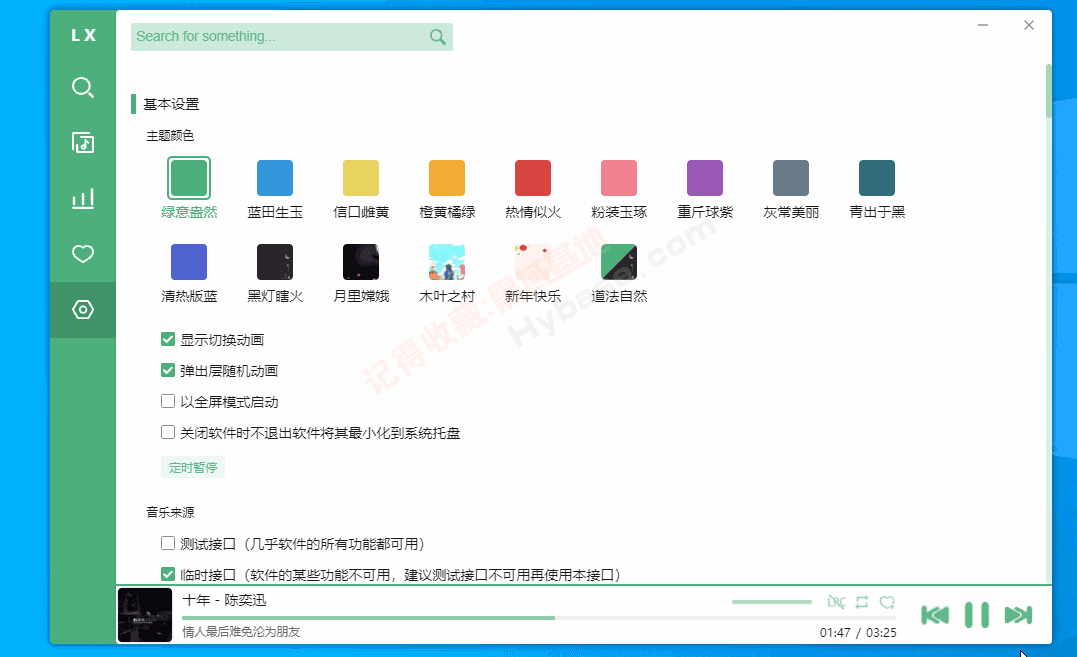Viewport: 1077px width, 657px height.
Task: Open the search page from the sidebar
Action: pos(82,87)
